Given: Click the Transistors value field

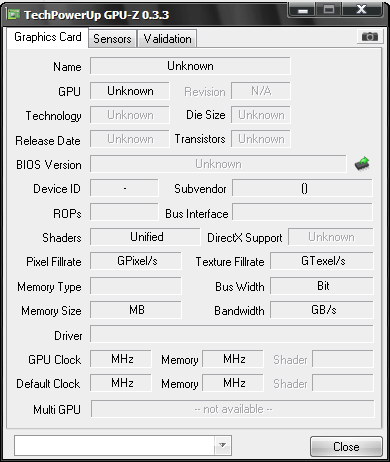Looking at the screenshot, I should pos(261,139).
